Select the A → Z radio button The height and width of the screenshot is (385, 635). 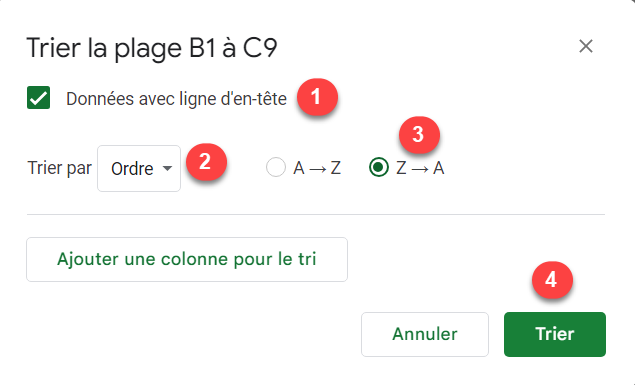point(276,167)
